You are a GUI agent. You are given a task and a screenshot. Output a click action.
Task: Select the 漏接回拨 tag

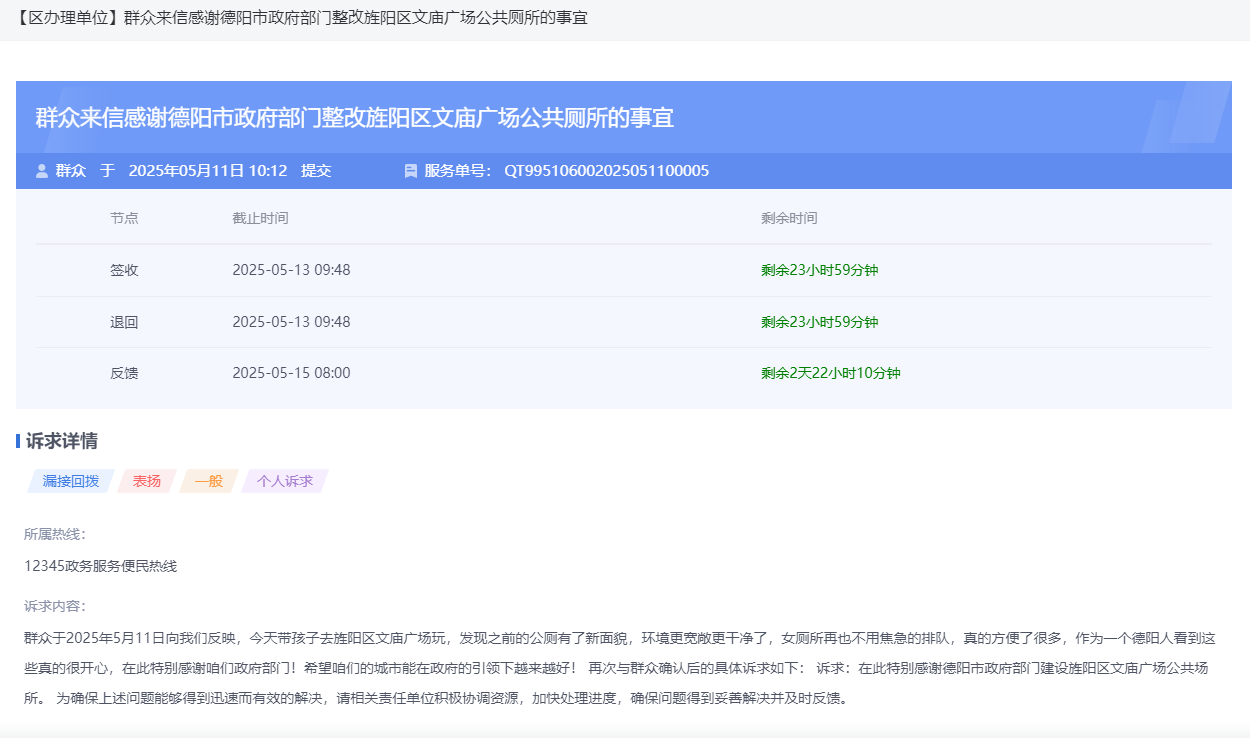click(71, 481)
